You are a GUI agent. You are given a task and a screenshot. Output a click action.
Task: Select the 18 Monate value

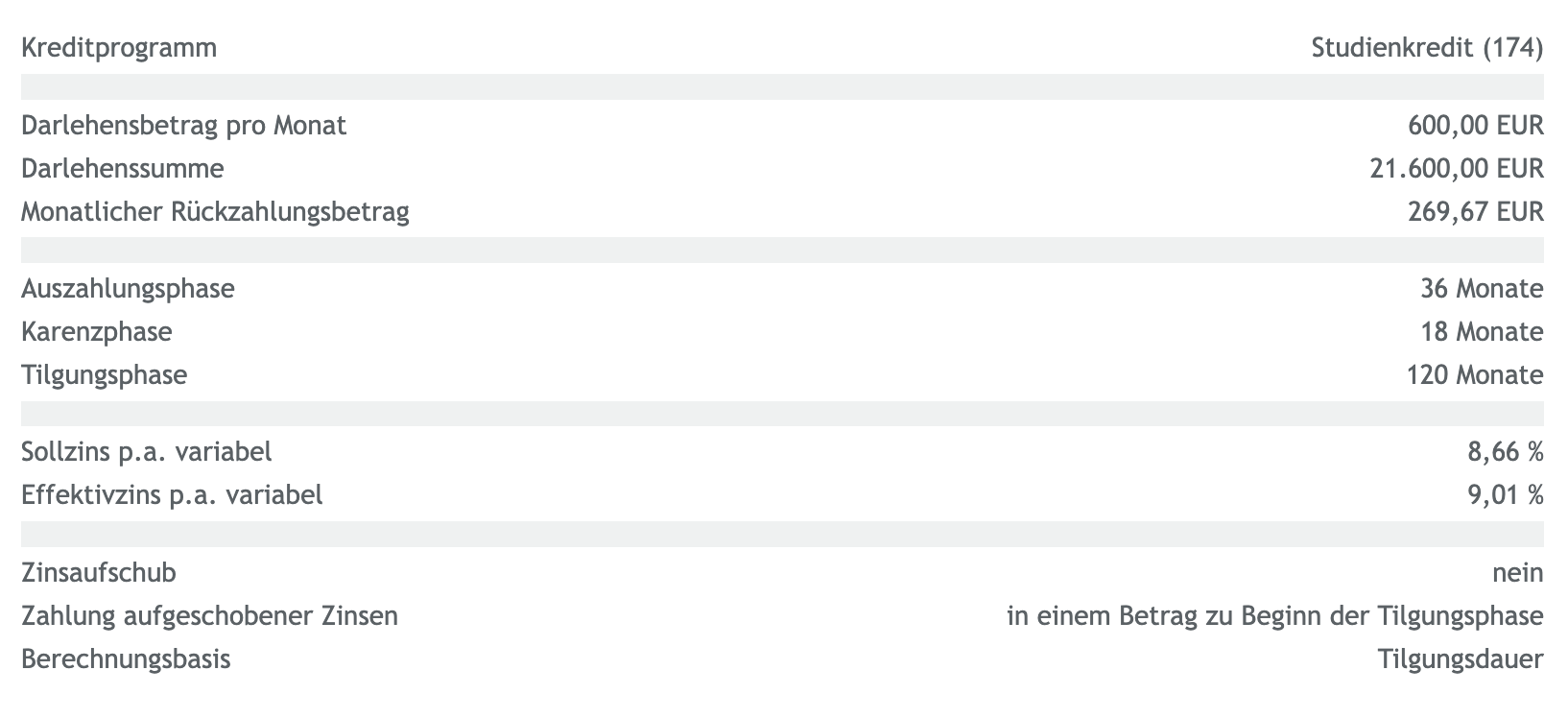coord(1482,332)
